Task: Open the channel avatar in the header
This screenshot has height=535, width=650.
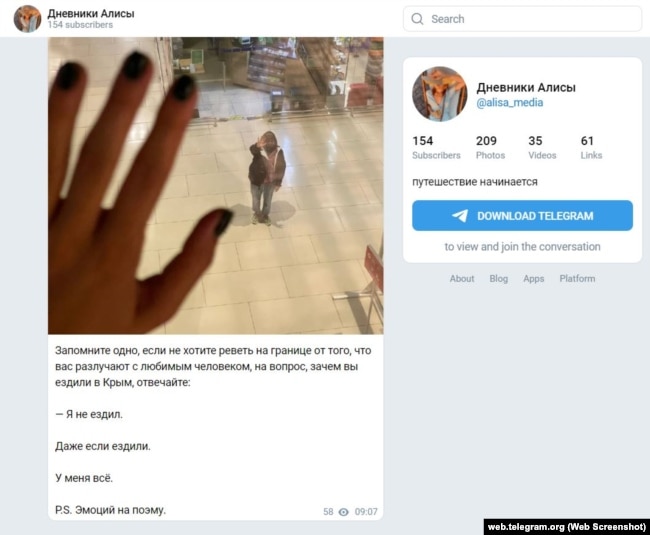Action: click(27, 19)
